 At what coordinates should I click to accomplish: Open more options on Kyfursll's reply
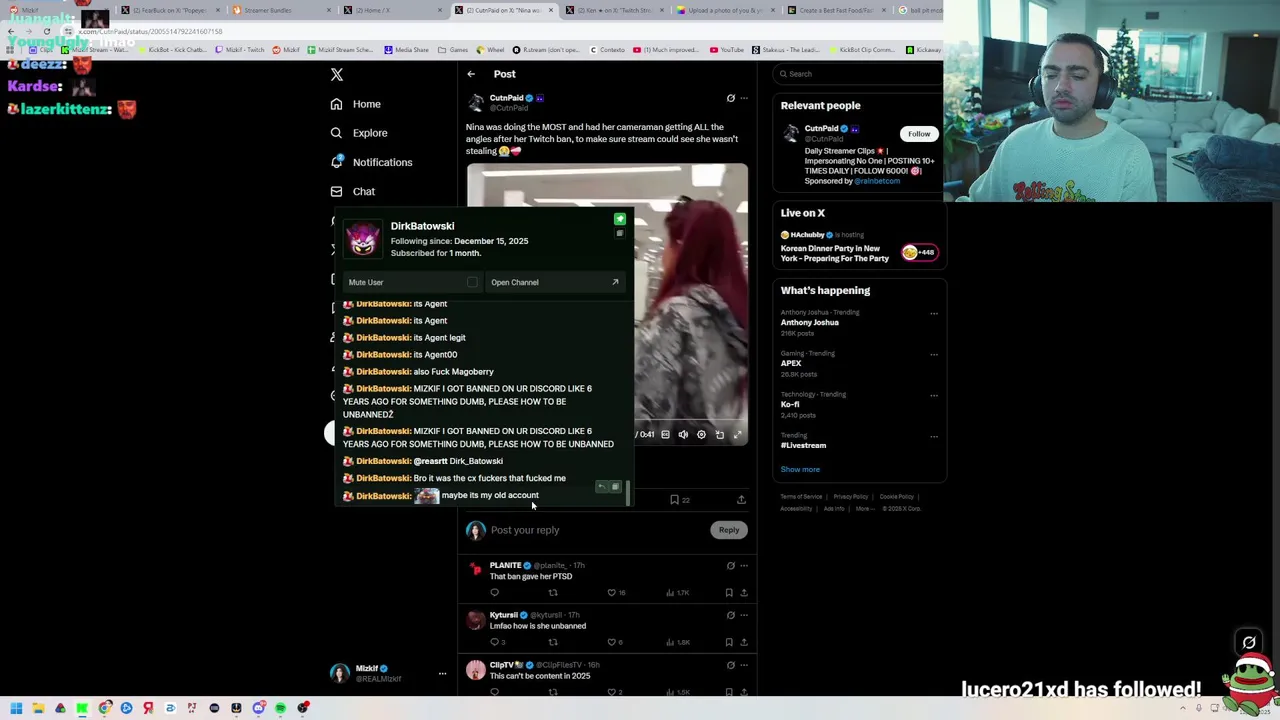tap(743, 615)
